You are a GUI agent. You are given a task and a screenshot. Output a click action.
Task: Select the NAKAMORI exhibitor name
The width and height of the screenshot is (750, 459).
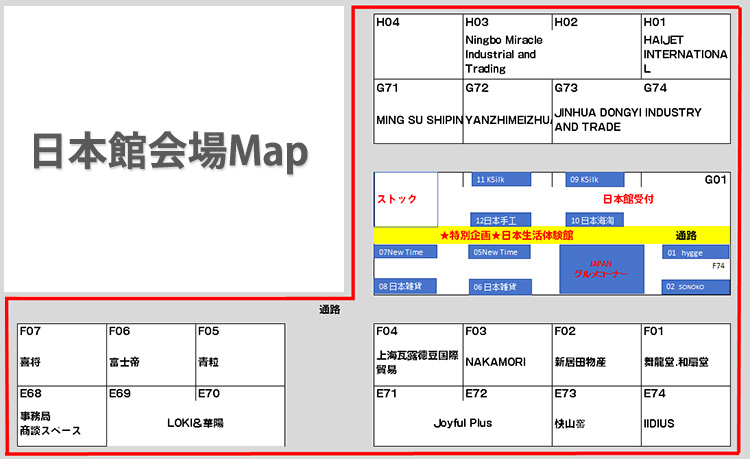click(x=496, y=362)
